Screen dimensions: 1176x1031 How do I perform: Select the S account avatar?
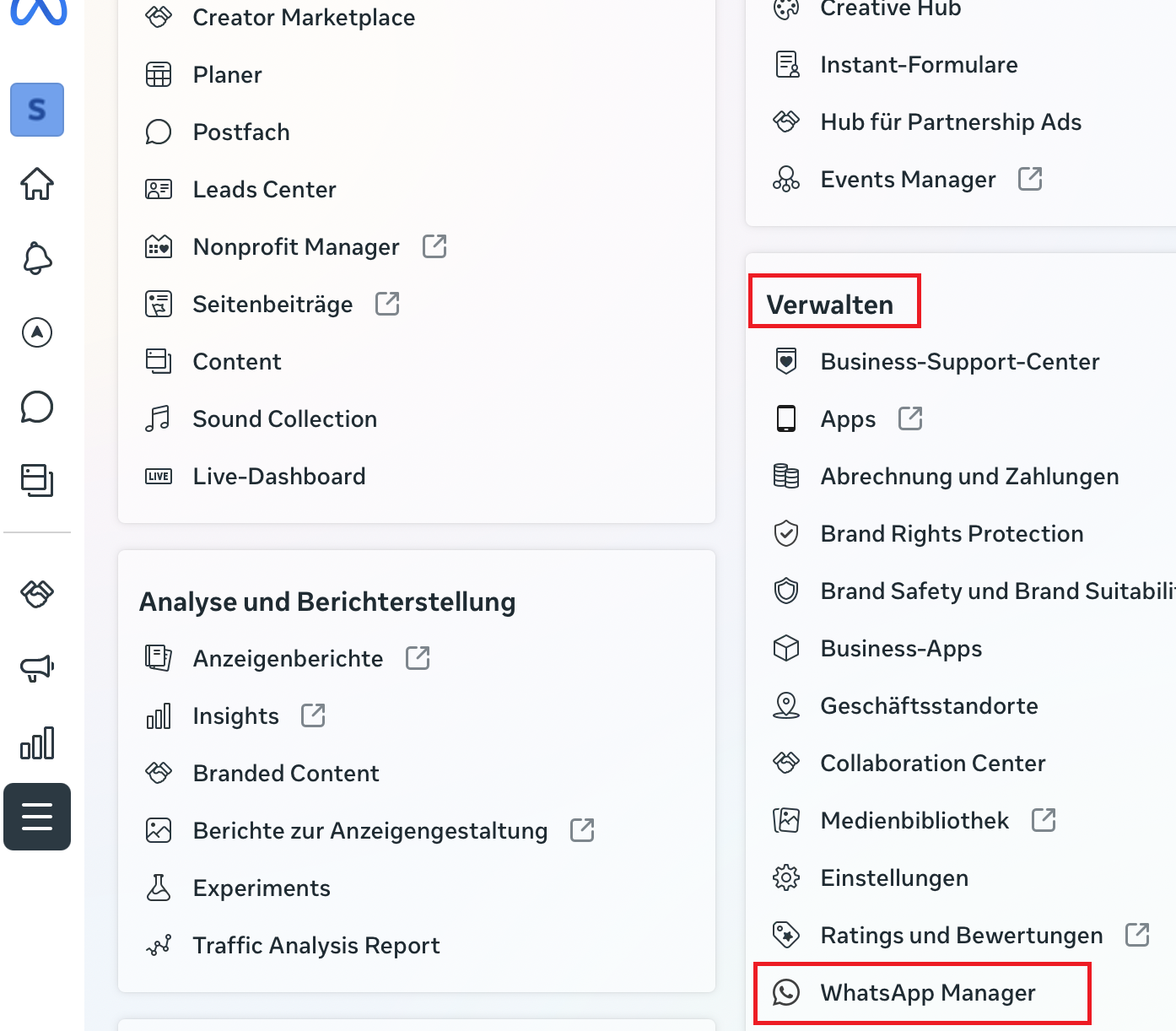click(x=37, y=110)
